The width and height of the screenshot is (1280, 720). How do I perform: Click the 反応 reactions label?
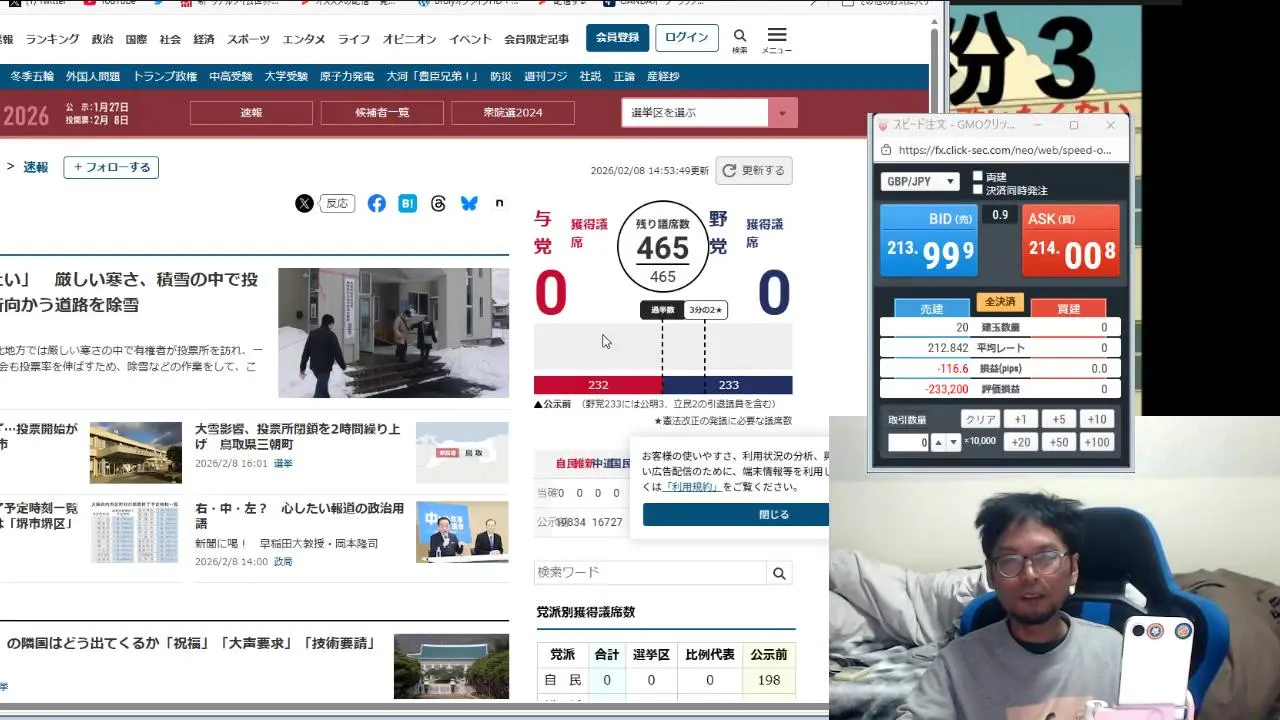pos(337,203)
